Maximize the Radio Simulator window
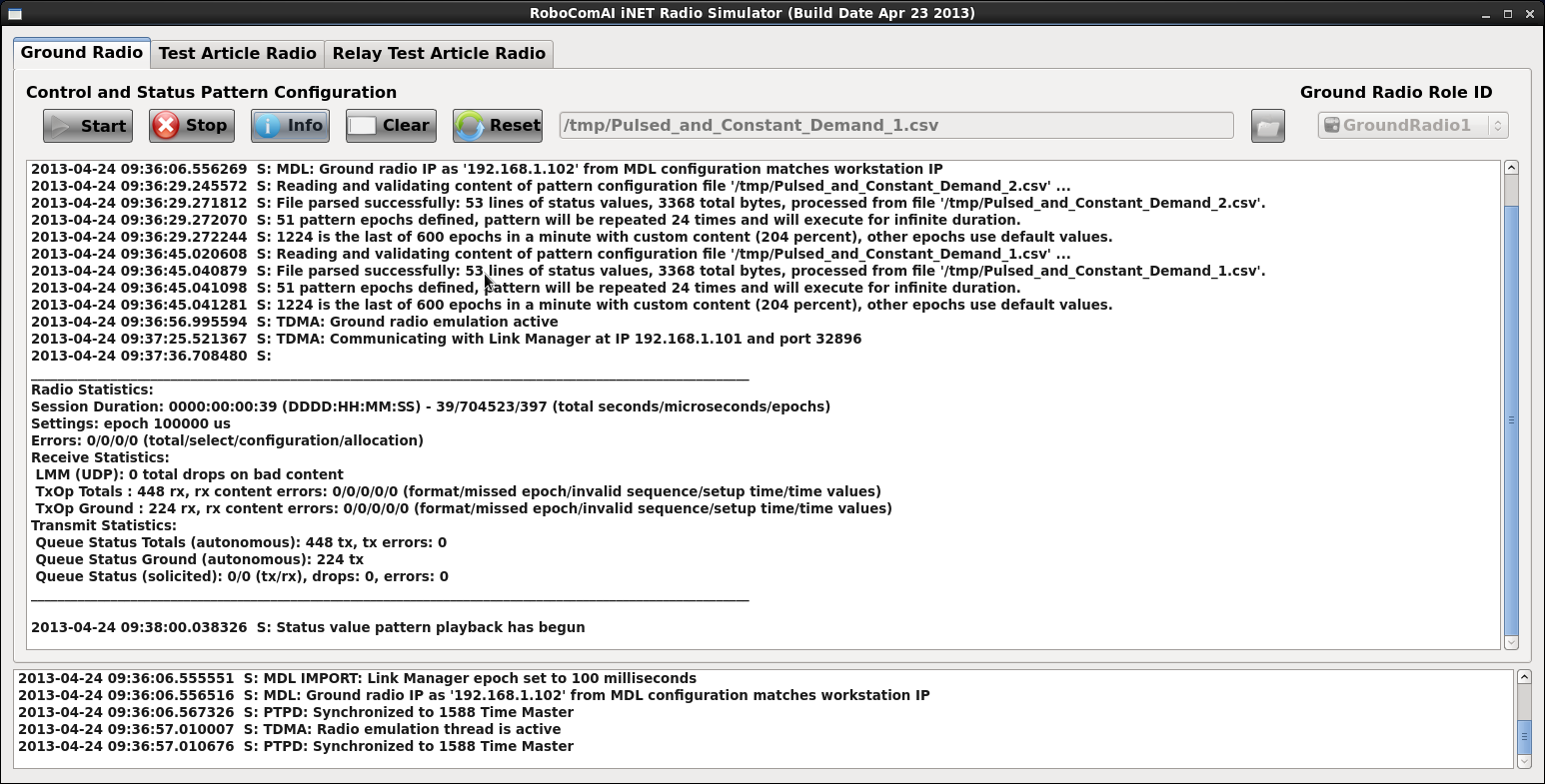Image resolution: width=1545 pixels, height=784 pixels. 1509,14
